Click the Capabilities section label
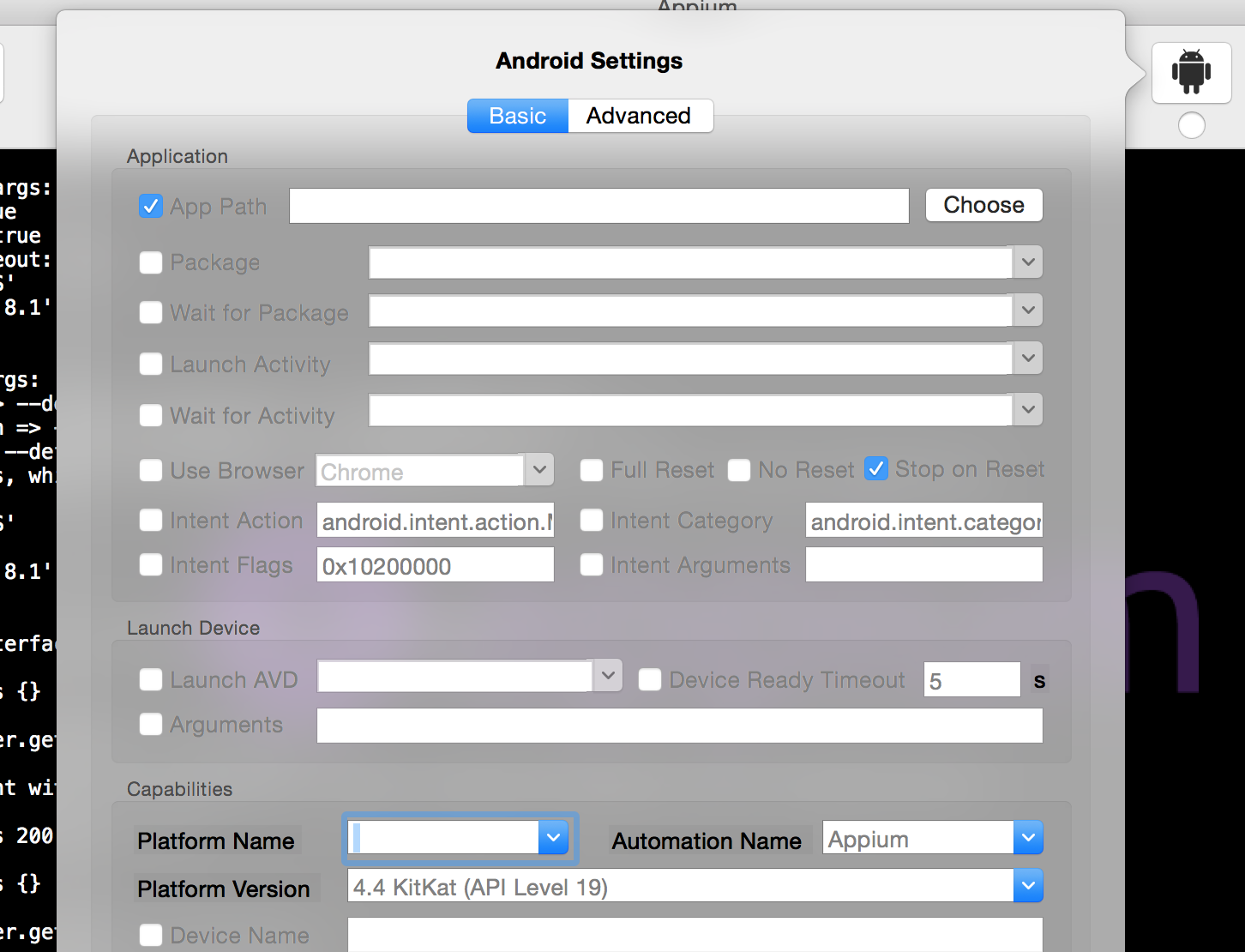The width and height of the screenshot is (1245, 952). 180,789
